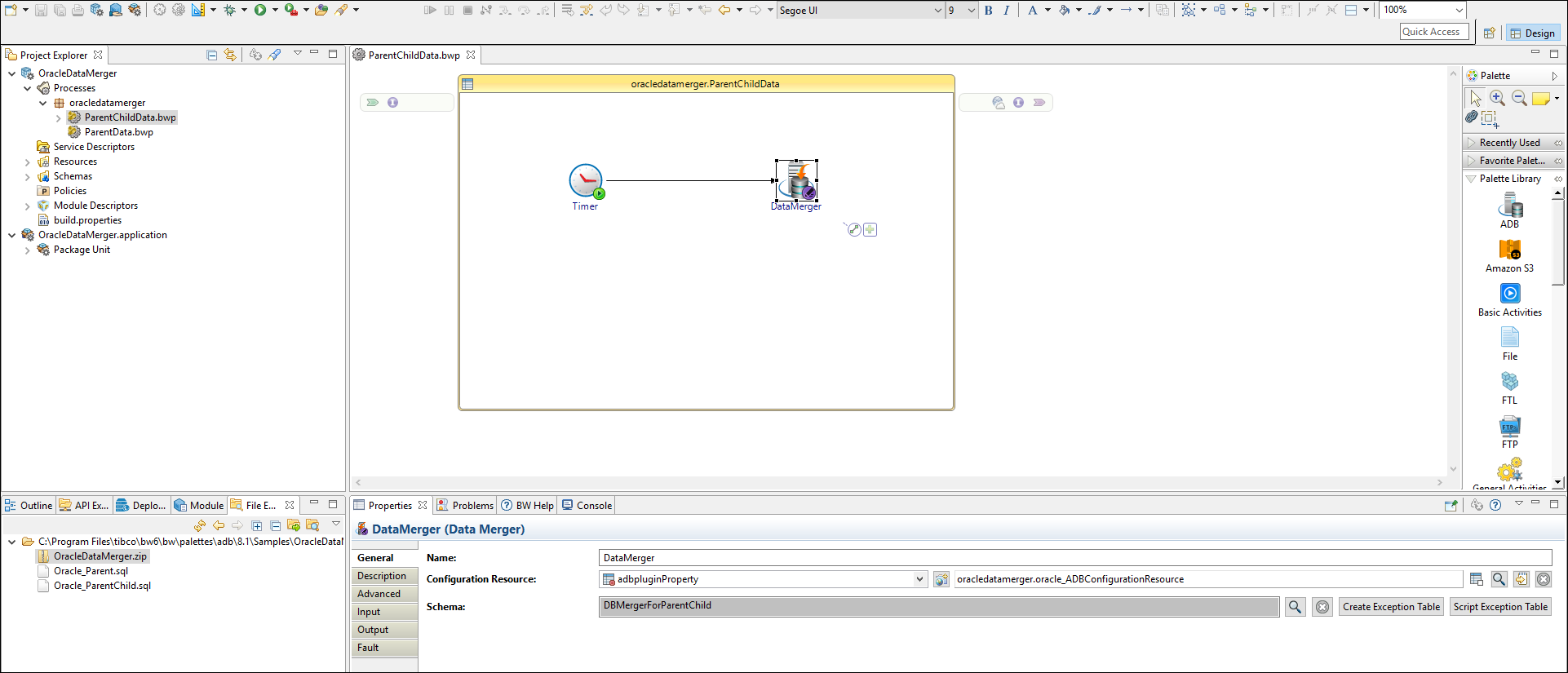Click the Save icon in the toolbar
1568x673 pixels.
pos(41,10)
